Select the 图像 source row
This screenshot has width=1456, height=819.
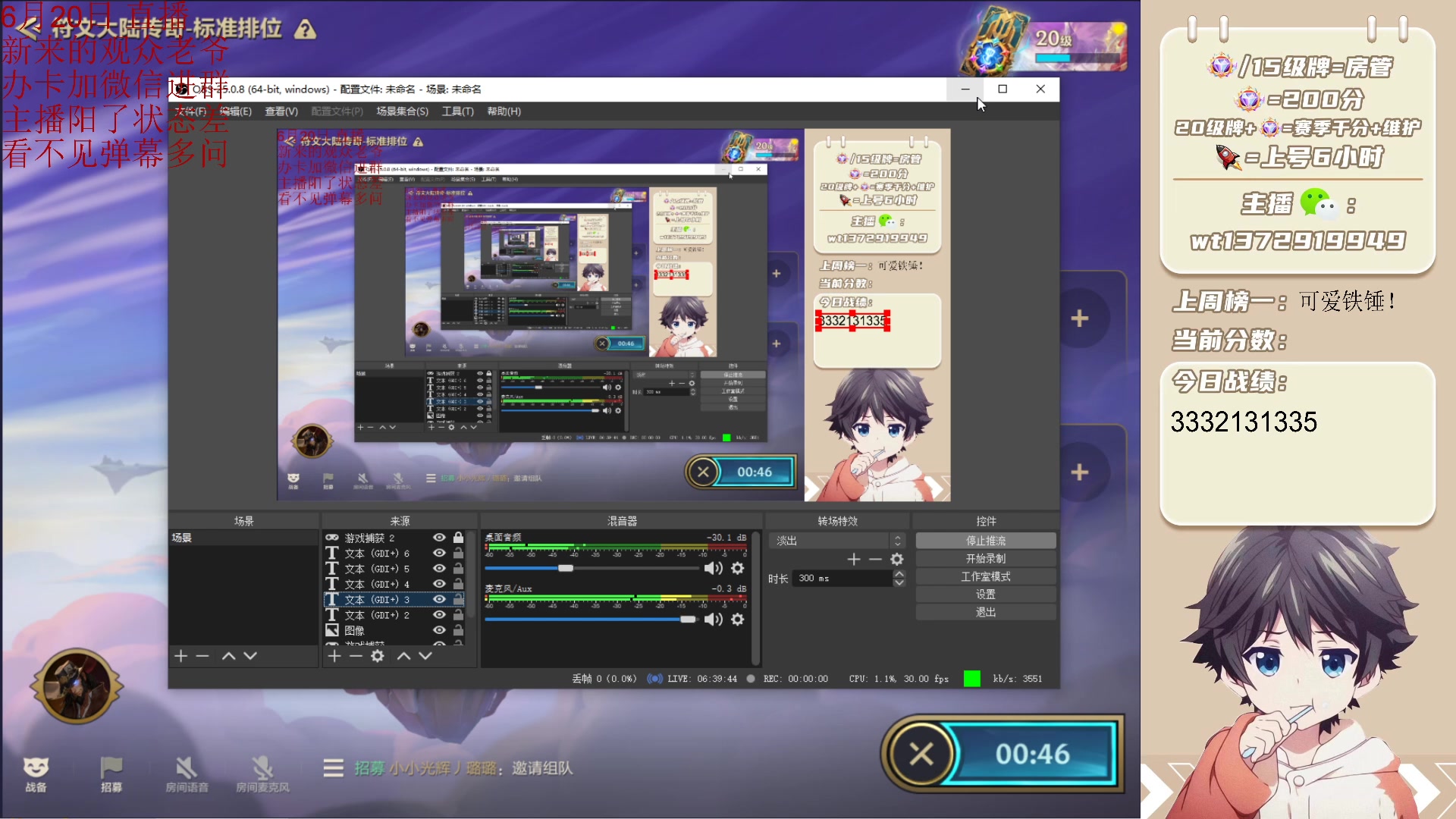pyautogui.click(x=394, y=630)
